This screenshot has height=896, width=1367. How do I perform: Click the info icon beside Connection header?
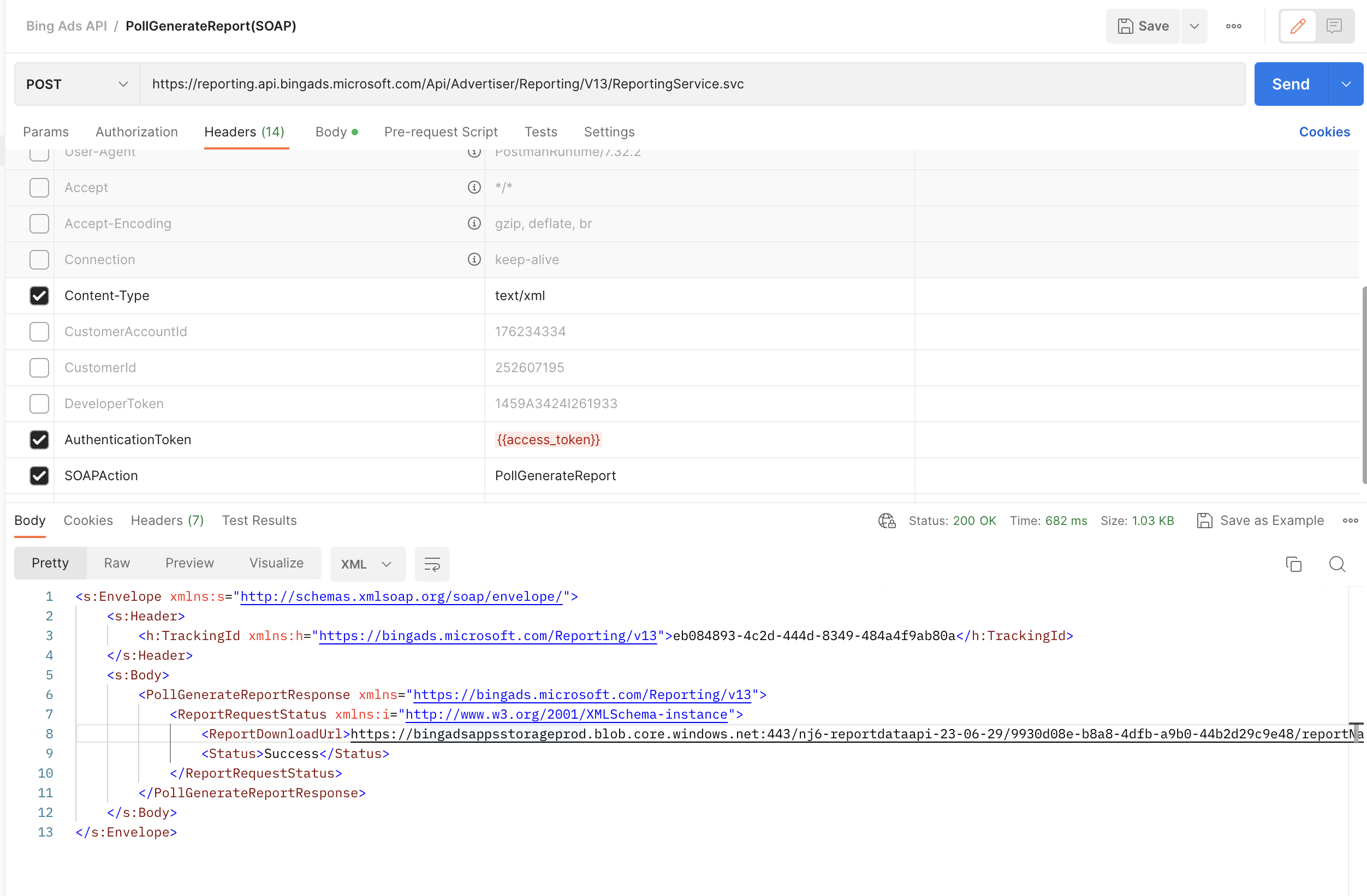click(474, 259)
